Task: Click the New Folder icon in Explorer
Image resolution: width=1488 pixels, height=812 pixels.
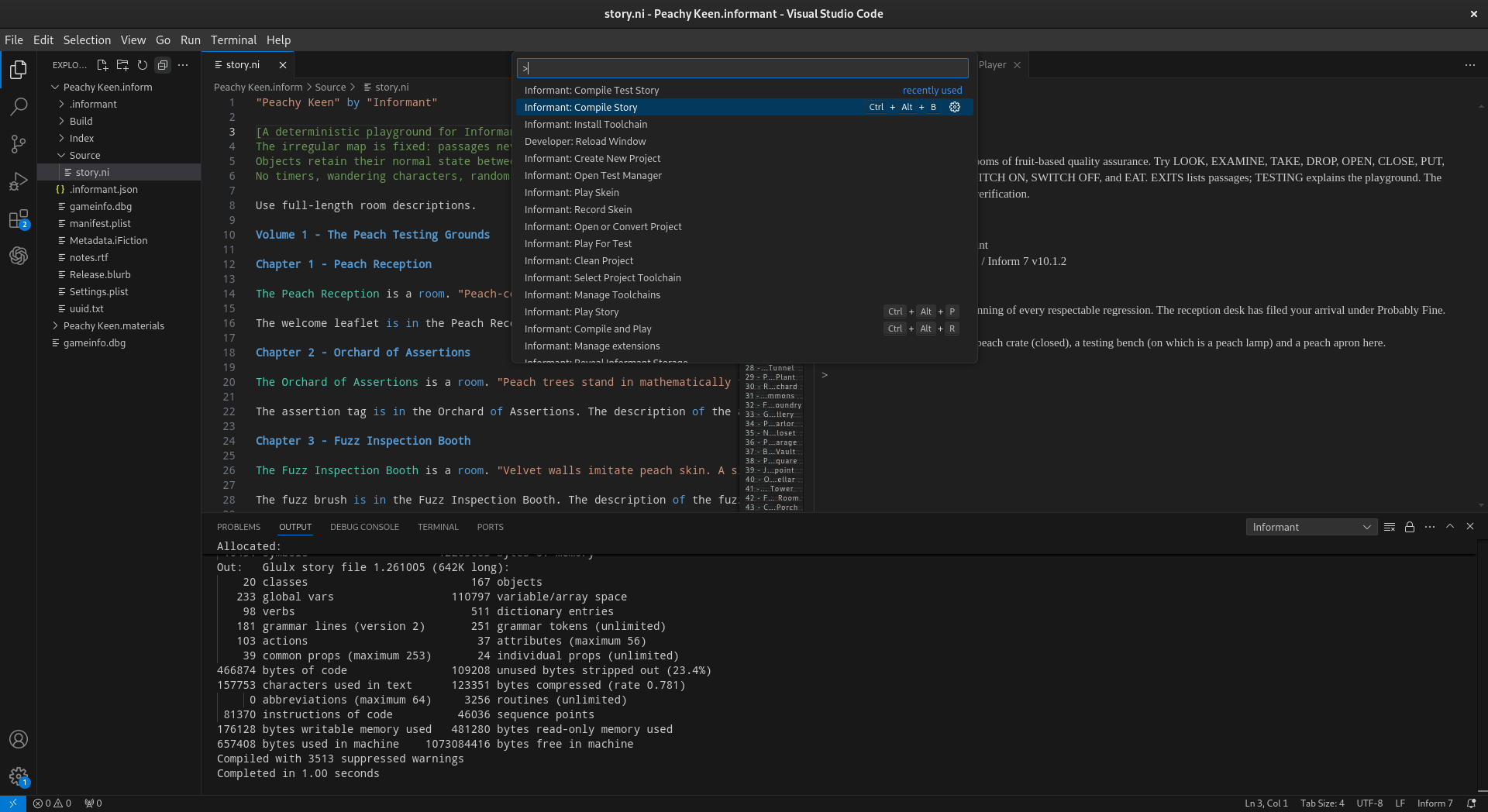Action: click(122, 65)
